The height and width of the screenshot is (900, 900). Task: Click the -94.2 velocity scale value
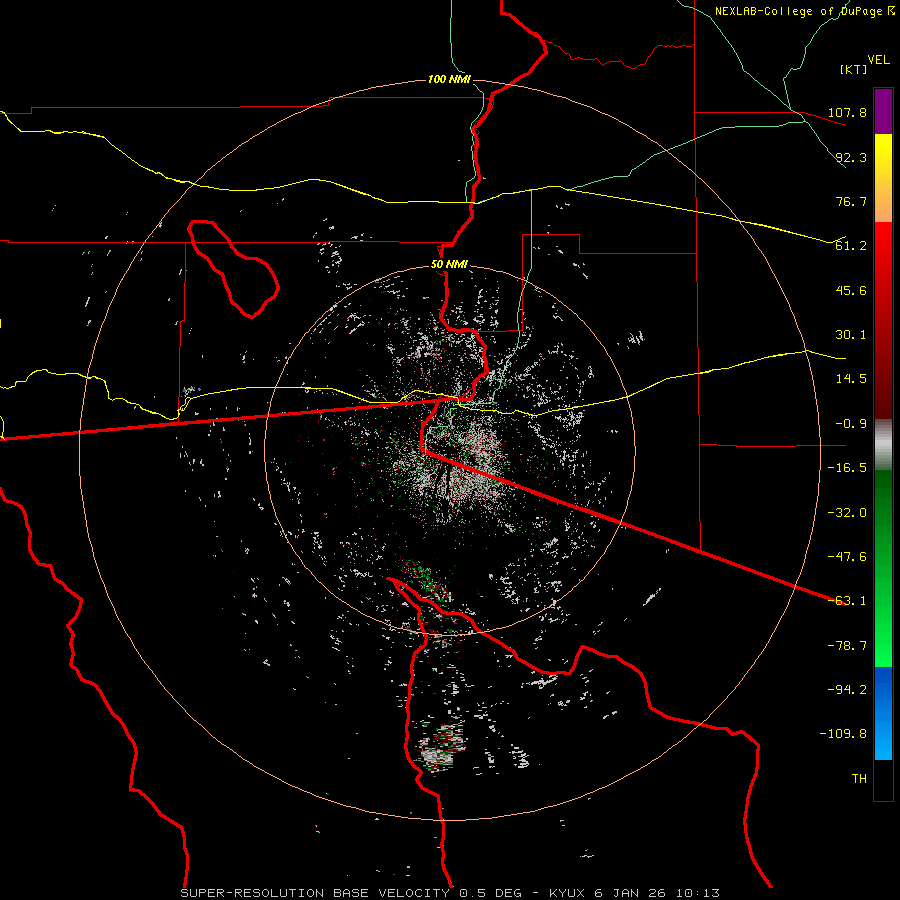coord(847,690)
